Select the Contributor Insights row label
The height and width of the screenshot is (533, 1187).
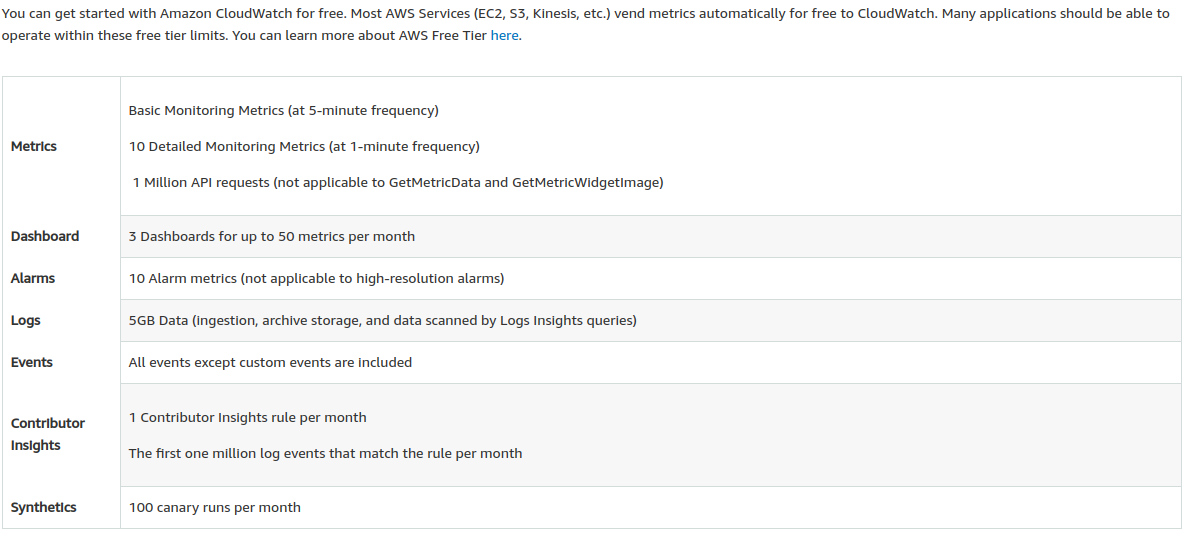(x=48, y=434)
